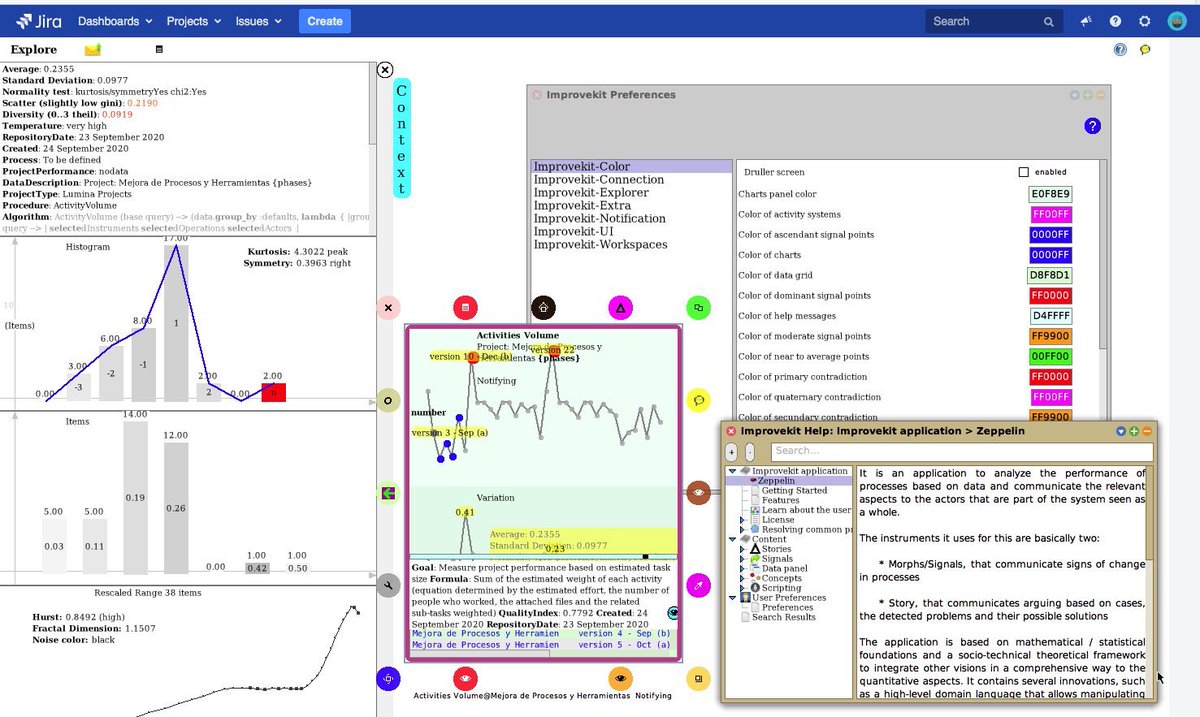Select Improvekit-Notification in preferences list
Image resolution: width=1200 pixels, height=717 pixels.
632,219
